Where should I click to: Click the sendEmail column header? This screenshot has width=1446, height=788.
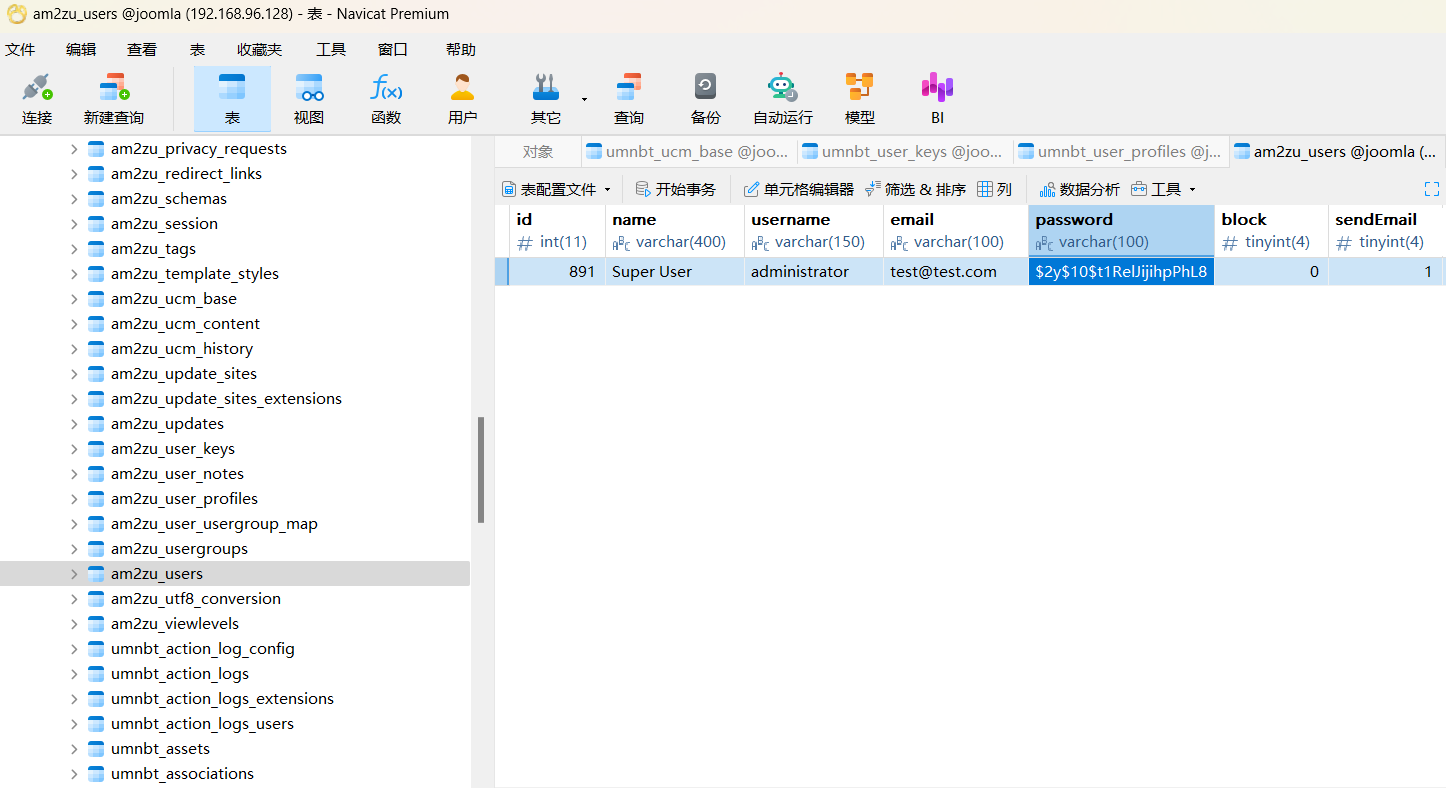pyautogui.click(x=1386, y=230)
